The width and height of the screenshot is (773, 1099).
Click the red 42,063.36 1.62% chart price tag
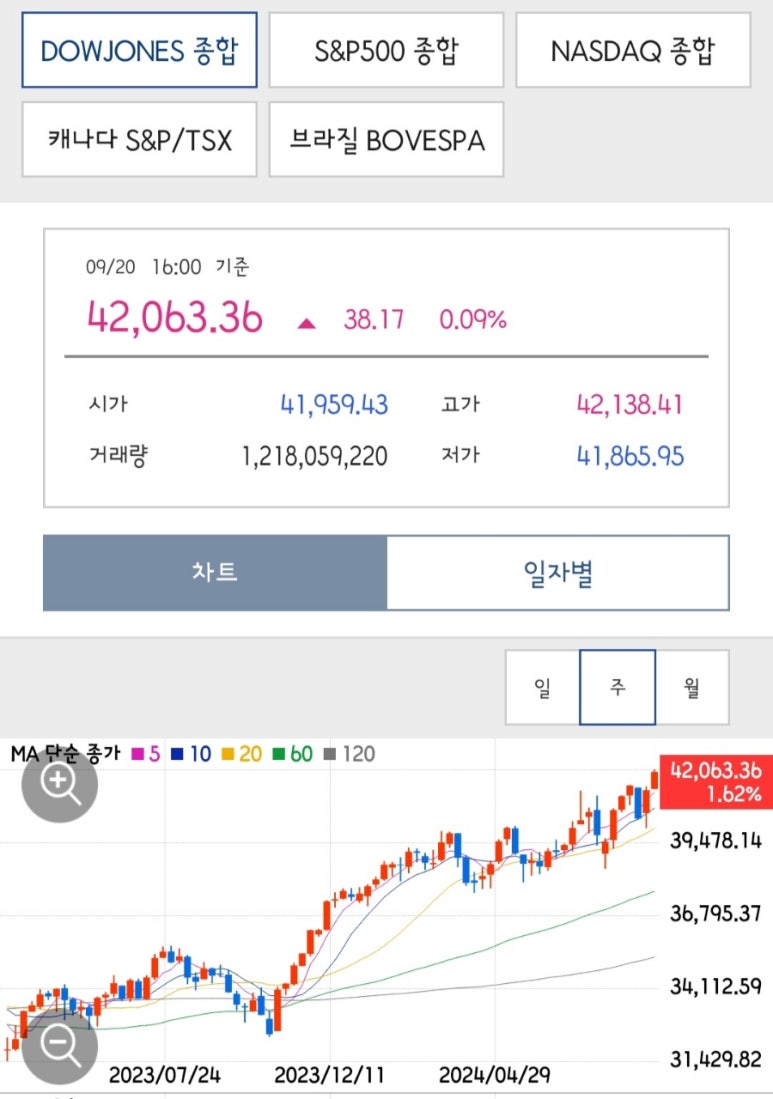716,781
